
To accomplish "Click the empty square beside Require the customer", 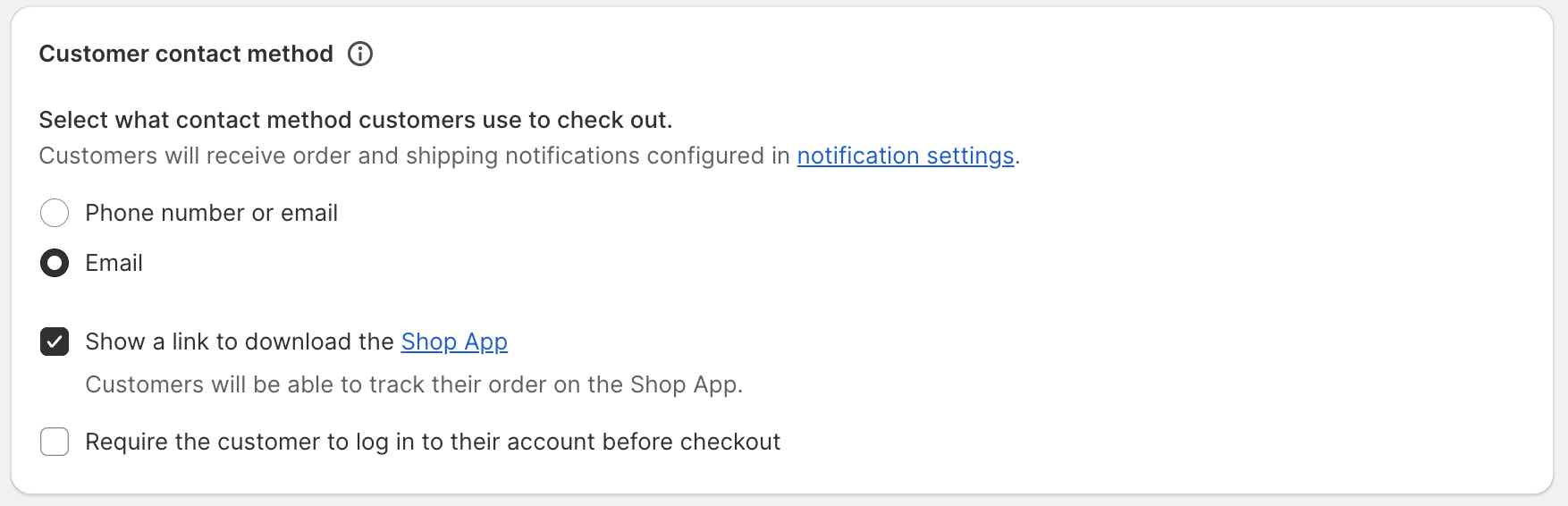I will click(x=55, y=442).
